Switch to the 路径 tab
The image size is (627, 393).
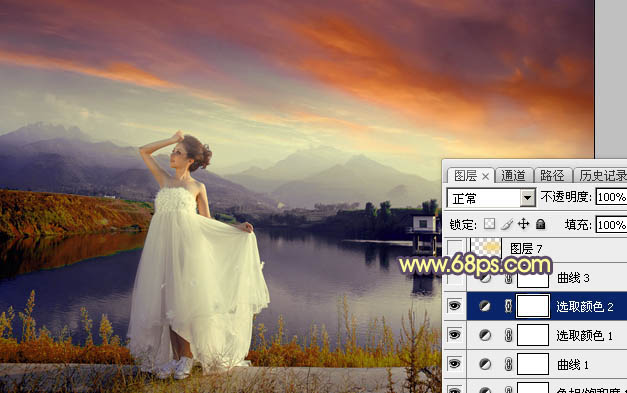click(552, 176)
